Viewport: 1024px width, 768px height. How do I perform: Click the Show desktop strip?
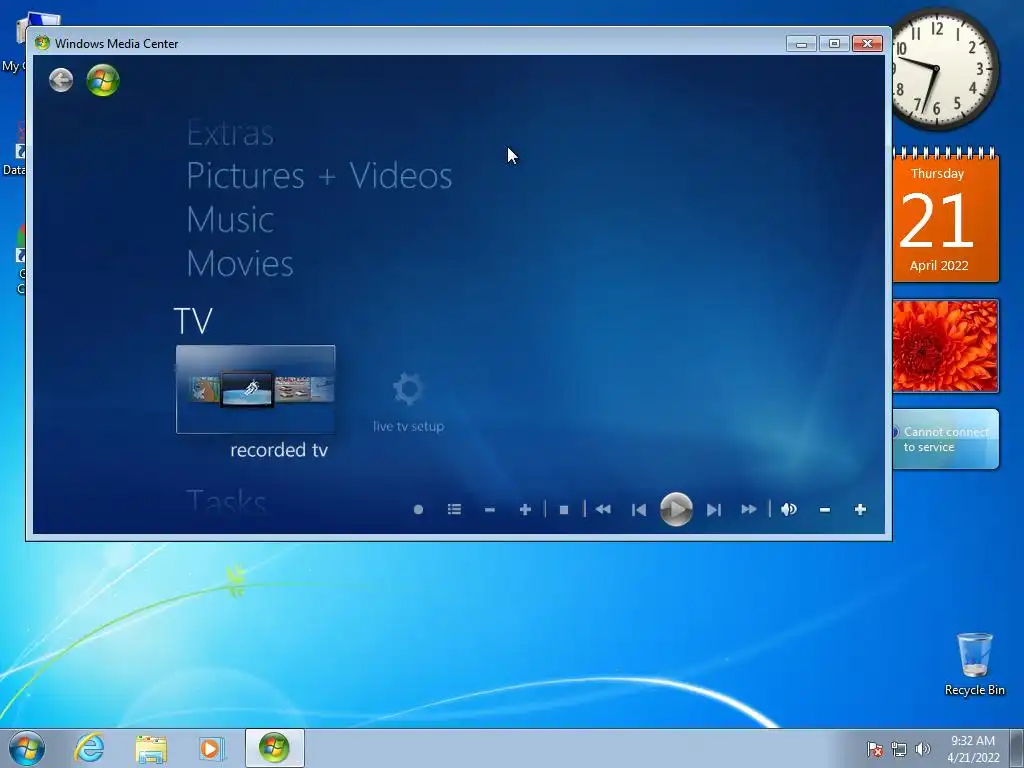(1017, 748)
